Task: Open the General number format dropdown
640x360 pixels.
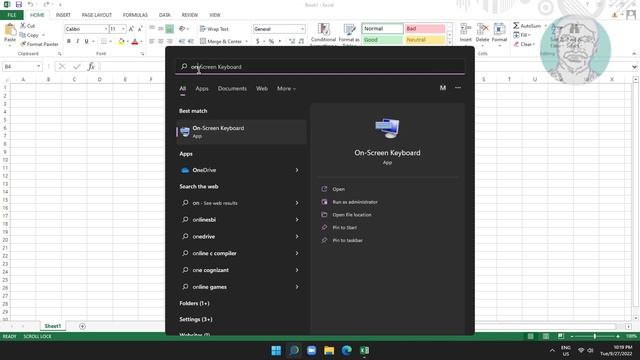Action: (302, 29)
